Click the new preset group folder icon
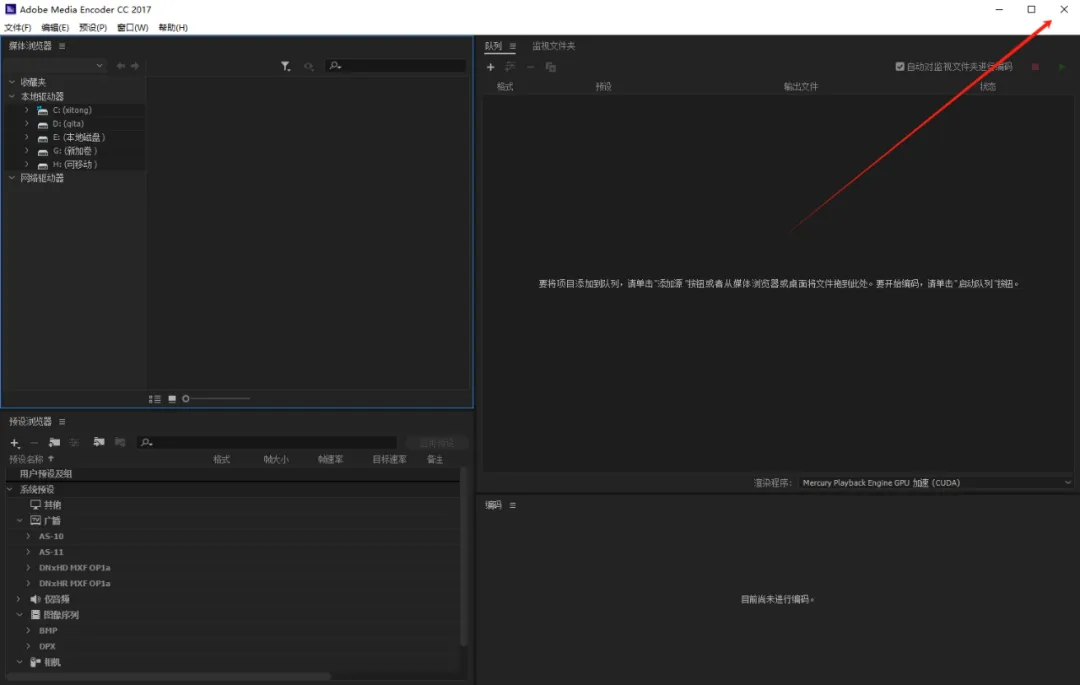Screen dimensions: 1080x685 click(x=54, y=442)
